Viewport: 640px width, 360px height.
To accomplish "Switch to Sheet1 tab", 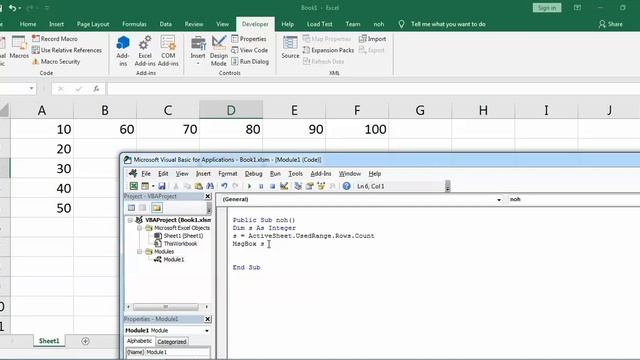I will coord(49,341).
